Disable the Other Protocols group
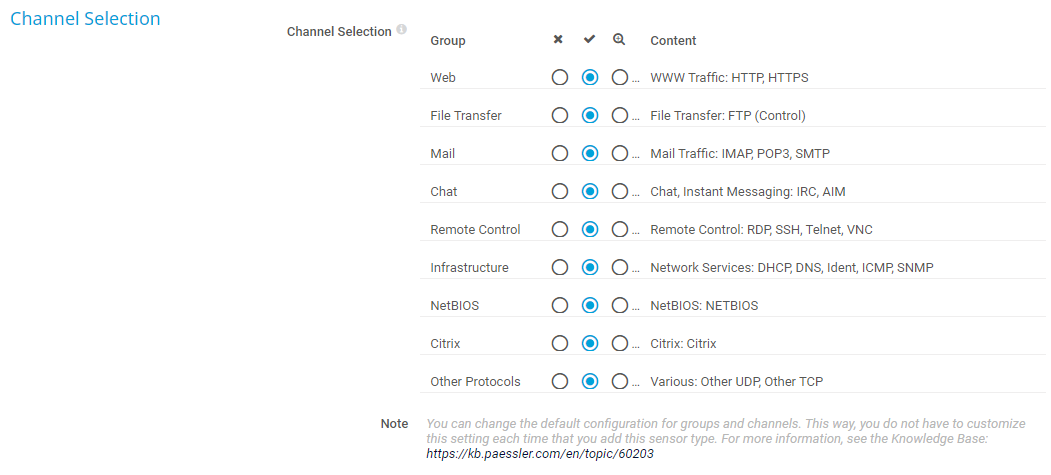 click(560, 381)
